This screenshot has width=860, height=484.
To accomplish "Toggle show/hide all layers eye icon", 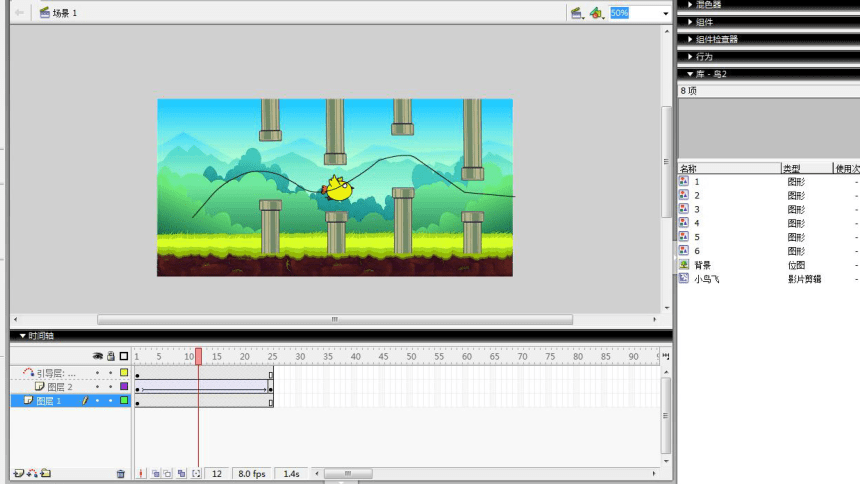I will click(x=98, y=356).
